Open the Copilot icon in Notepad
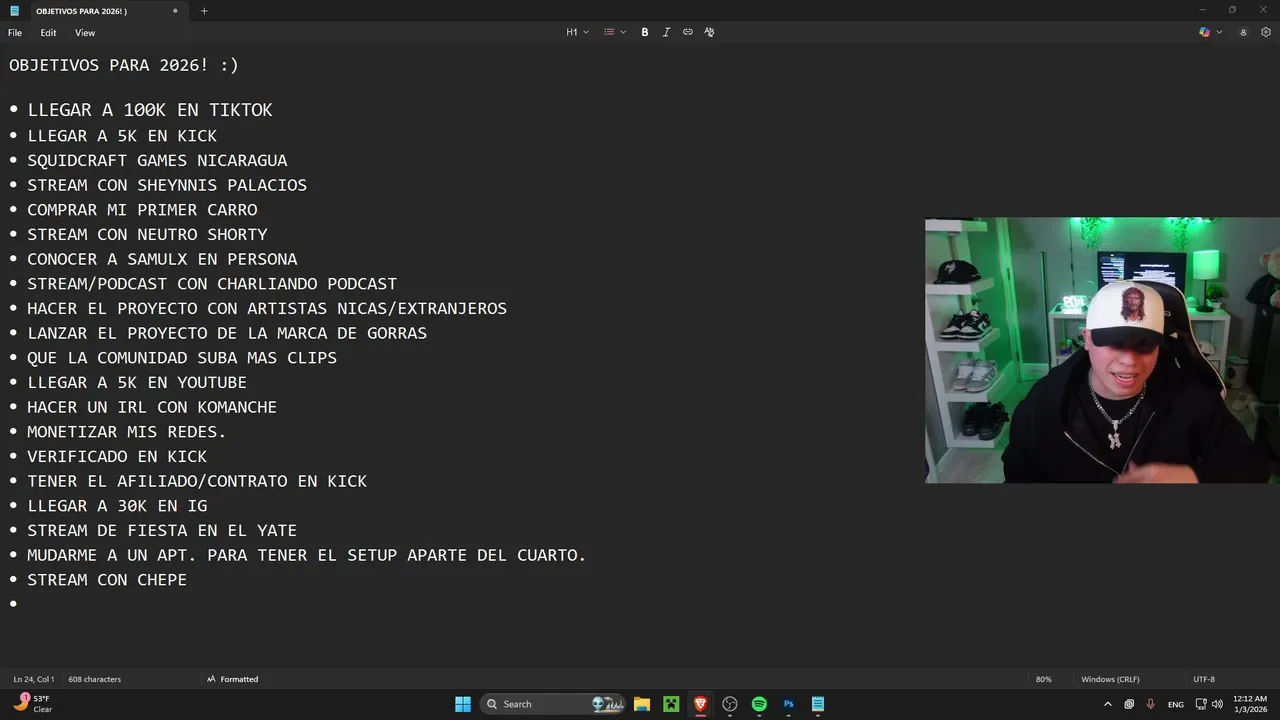Image resolution: width=1280 pixels, height=720 pixels. coord(1204,32)
